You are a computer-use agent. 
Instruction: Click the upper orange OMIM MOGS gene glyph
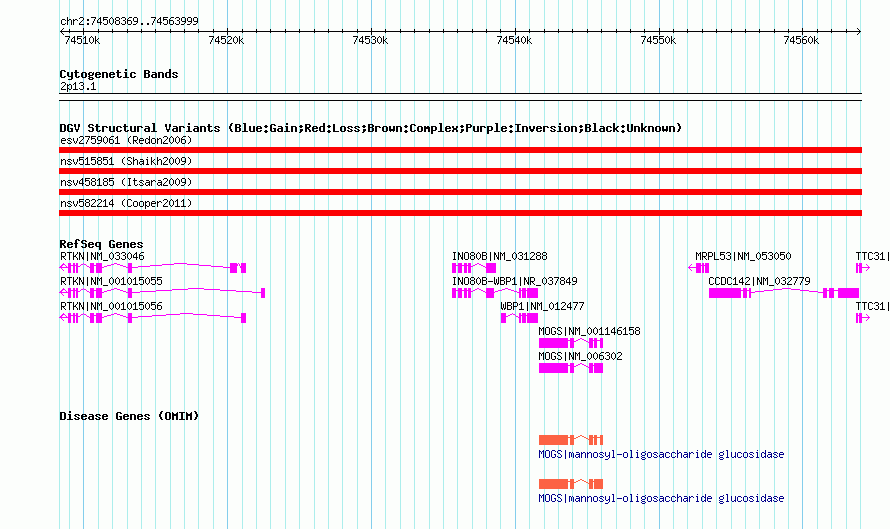570,440
